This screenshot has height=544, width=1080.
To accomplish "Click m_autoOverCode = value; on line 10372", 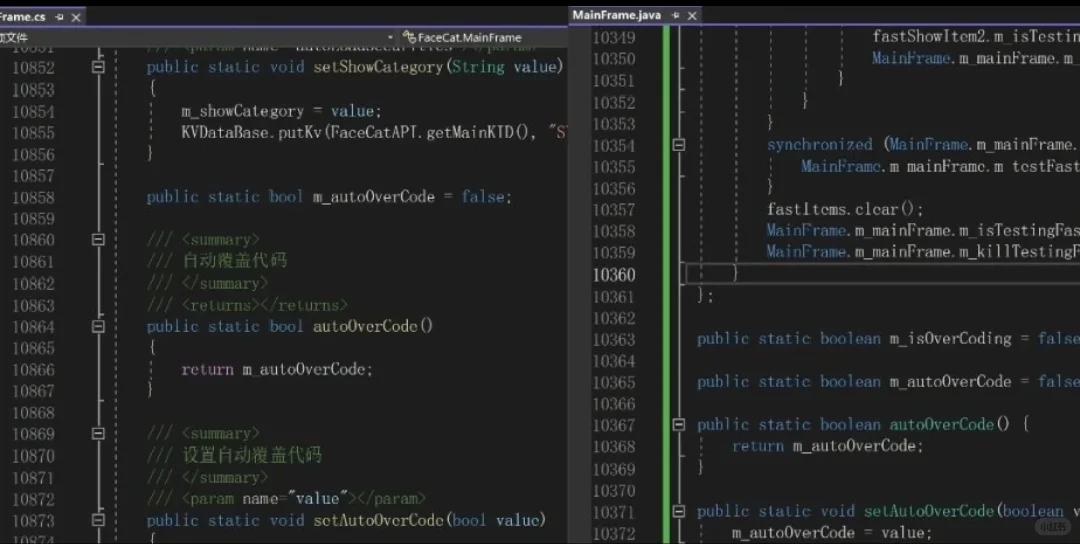I will click(832, 533).
